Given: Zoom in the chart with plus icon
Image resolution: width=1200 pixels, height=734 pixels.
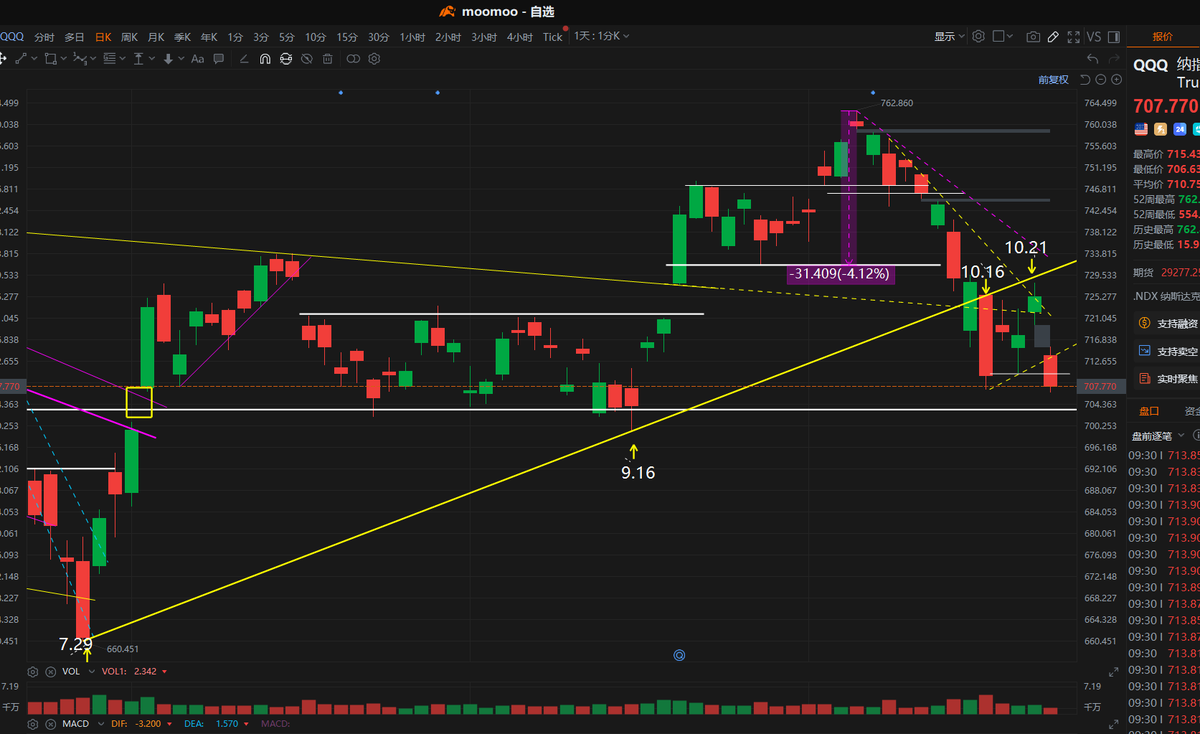Looking at the screenshot, I should click(x=1116, y=79).
